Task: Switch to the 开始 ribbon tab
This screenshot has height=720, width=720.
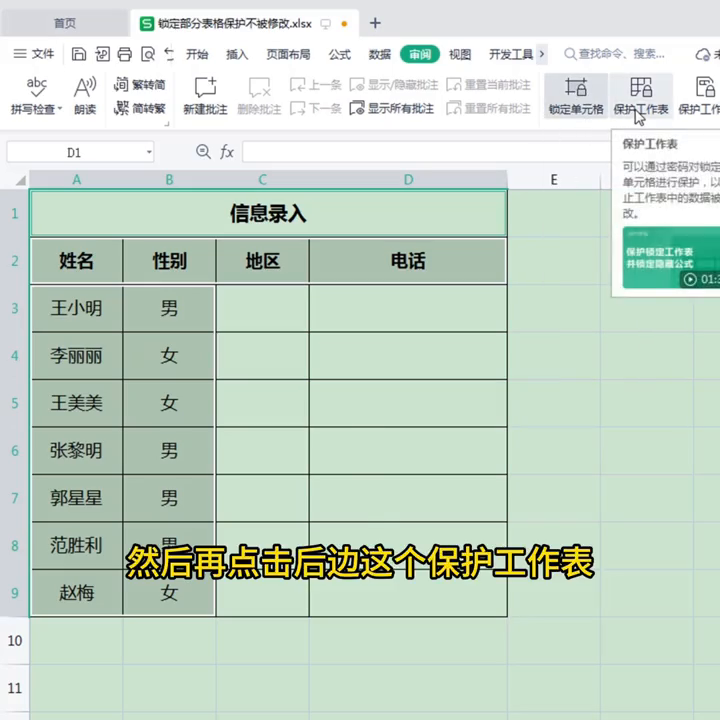Action: 197,55
